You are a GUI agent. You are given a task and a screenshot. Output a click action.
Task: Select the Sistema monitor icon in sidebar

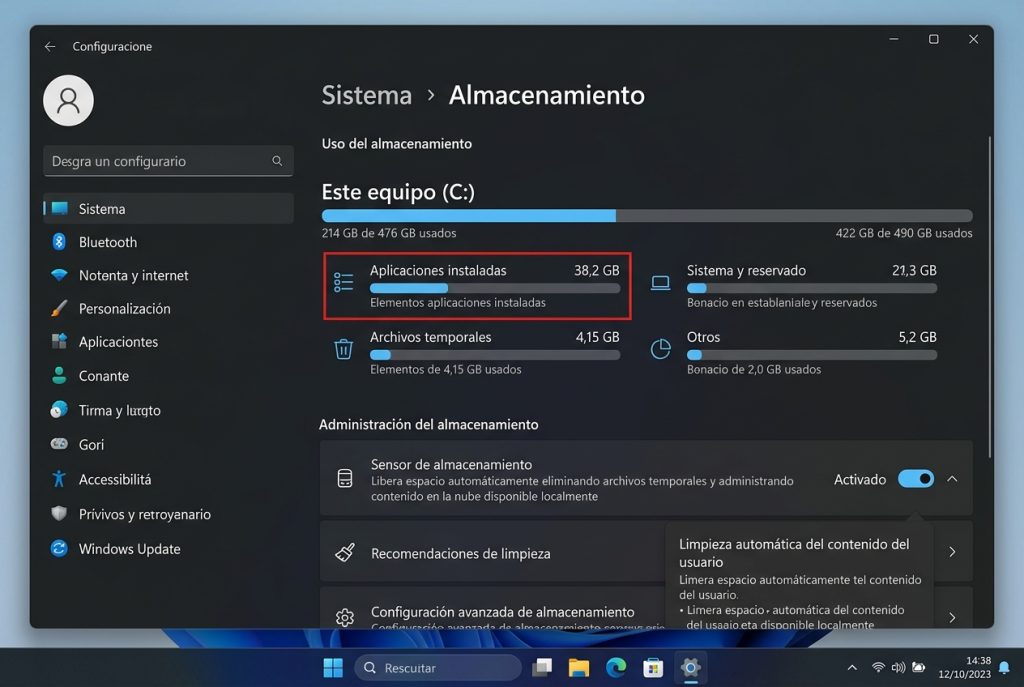click(x=59, y=208)
